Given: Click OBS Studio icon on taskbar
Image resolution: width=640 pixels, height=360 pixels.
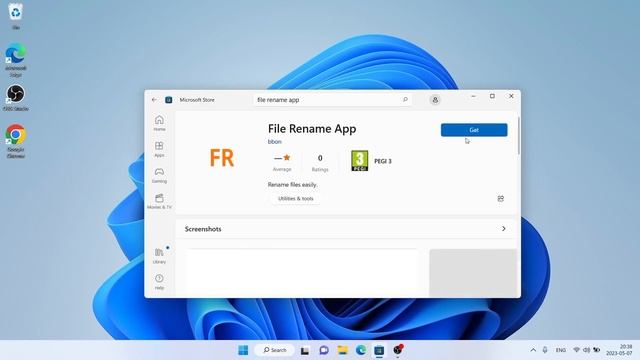Looking at the screenshot, I should (398, 350).
